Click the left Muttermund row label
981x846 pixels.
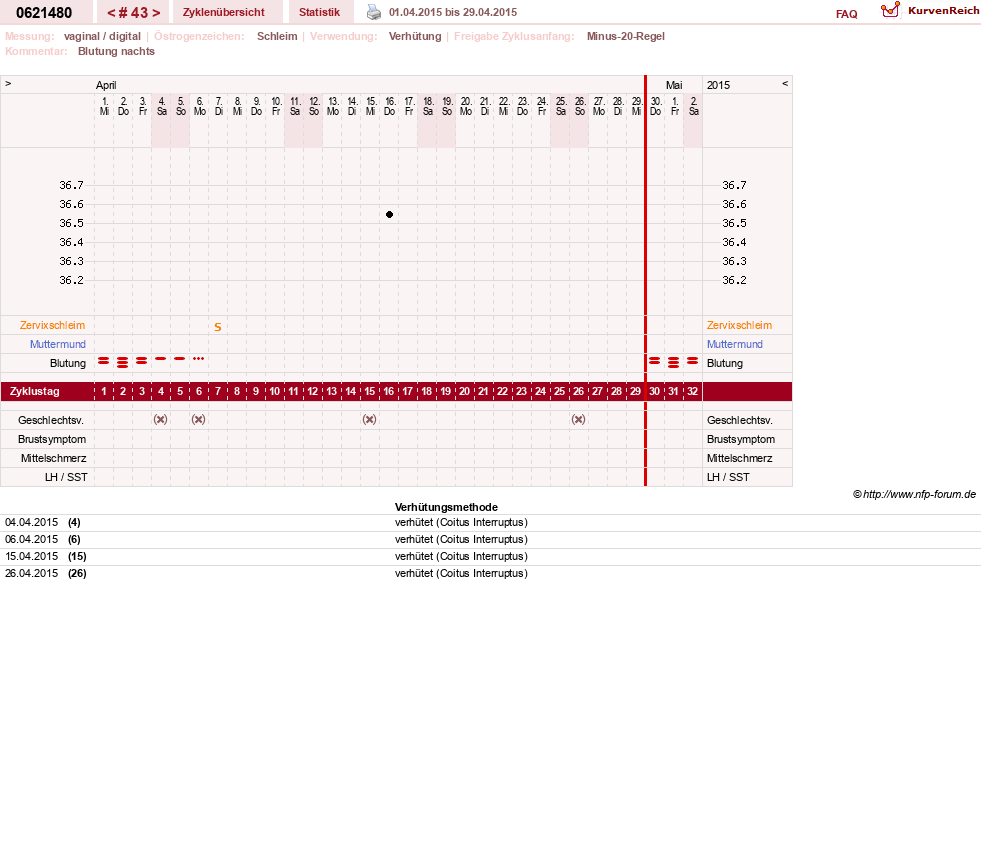pos(58,344)
